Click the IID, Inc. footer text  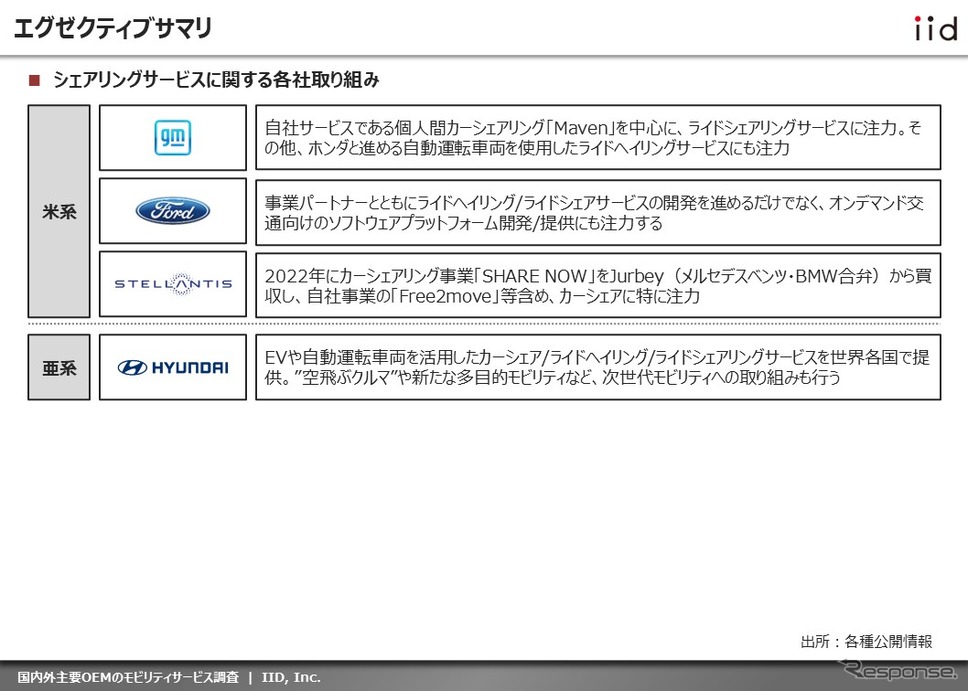click(291, 677)
